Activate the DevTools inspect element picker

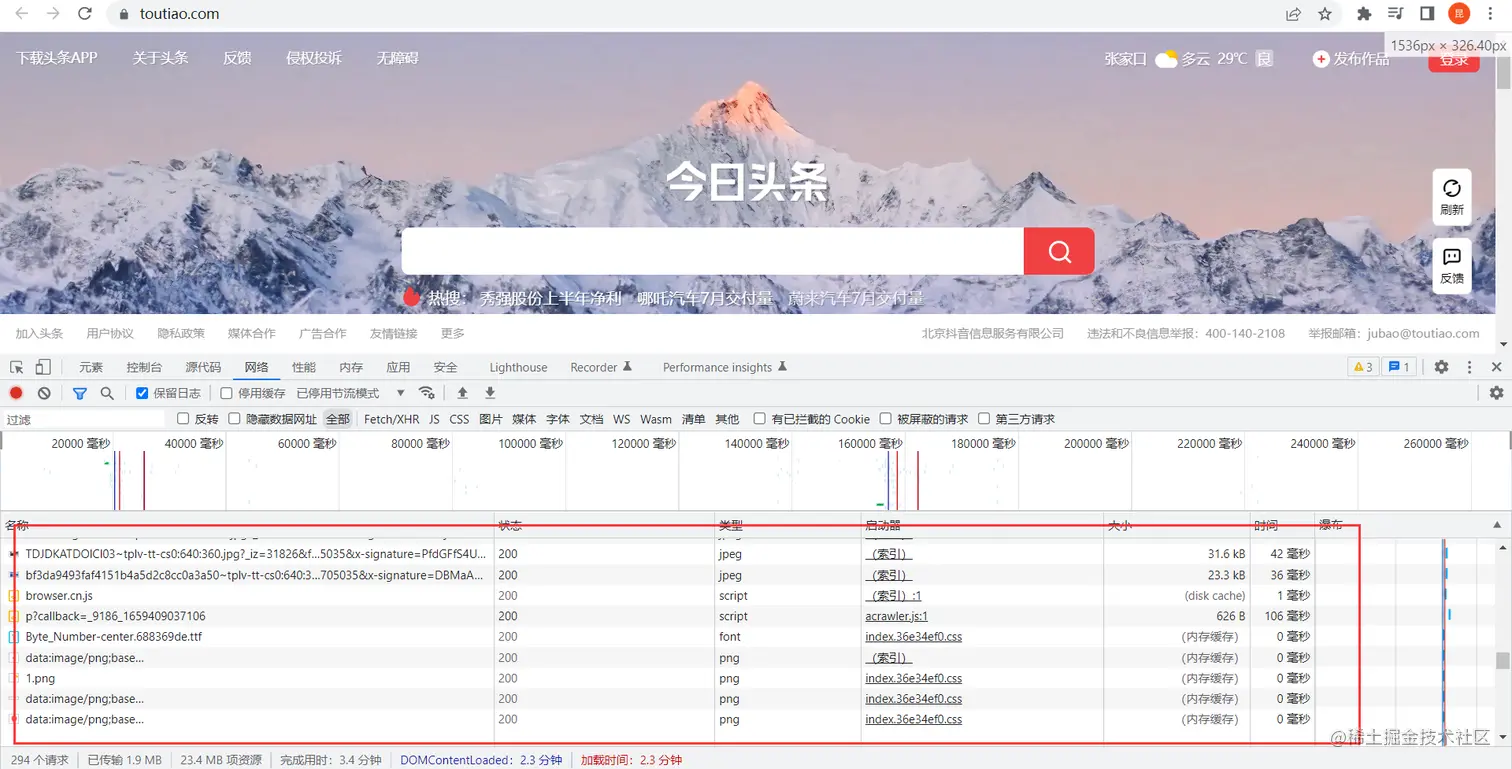point(17,367)
